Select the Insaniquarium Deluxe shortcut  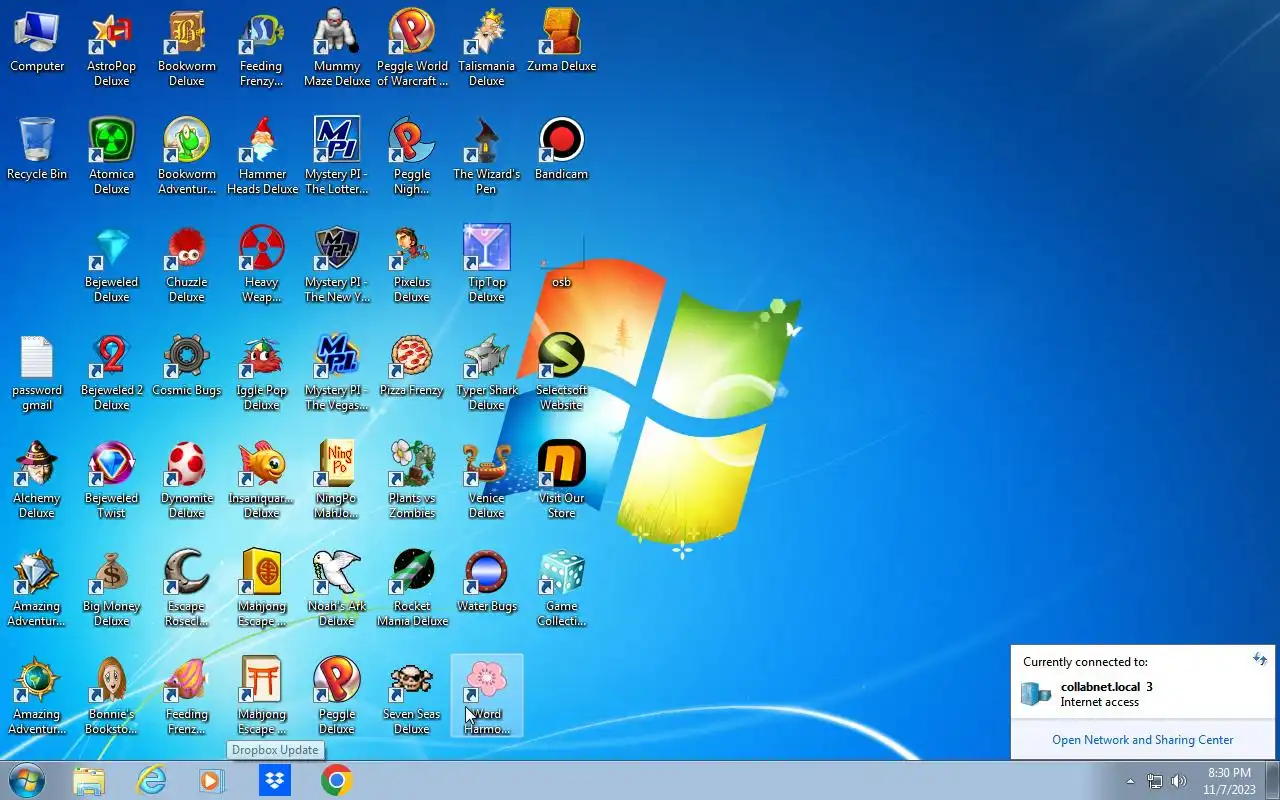click(x=262, y=480)
